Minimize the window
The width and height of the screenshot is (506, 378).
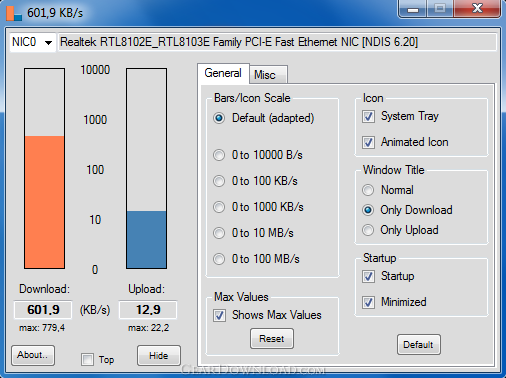pos(413,9)
